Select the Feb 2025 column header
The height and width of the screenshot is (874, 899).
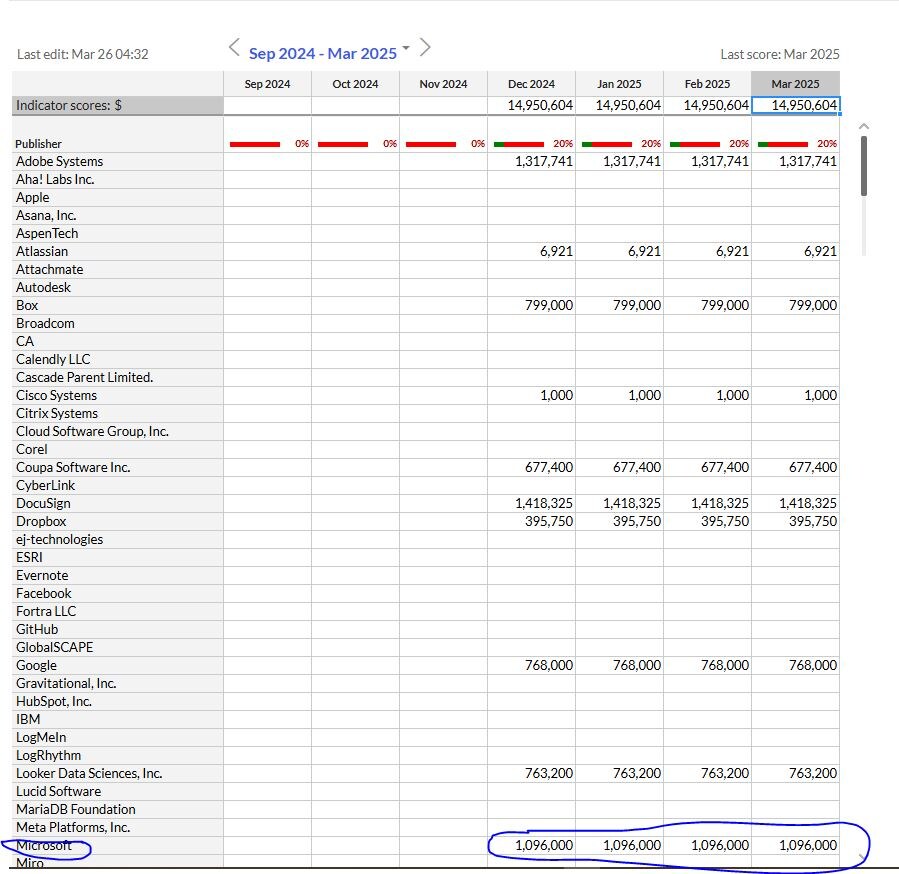(708, 84)
